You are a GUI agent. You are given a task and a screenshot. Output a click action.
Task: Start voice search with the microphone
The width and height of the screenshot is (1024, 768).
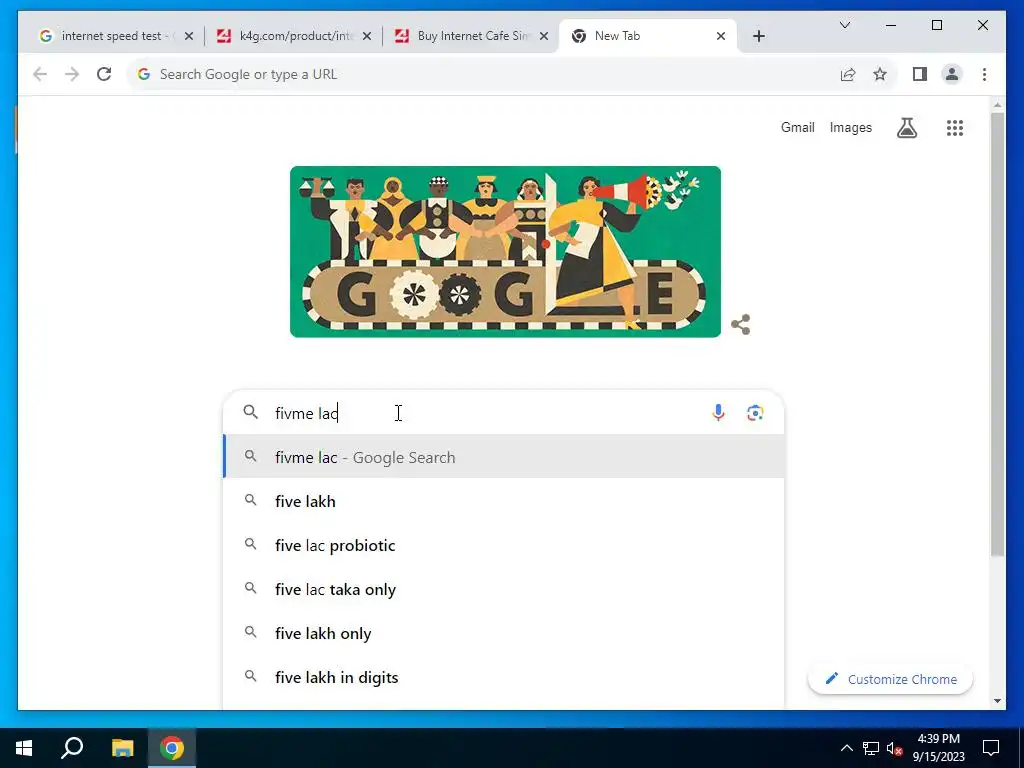tap(718, 413)
